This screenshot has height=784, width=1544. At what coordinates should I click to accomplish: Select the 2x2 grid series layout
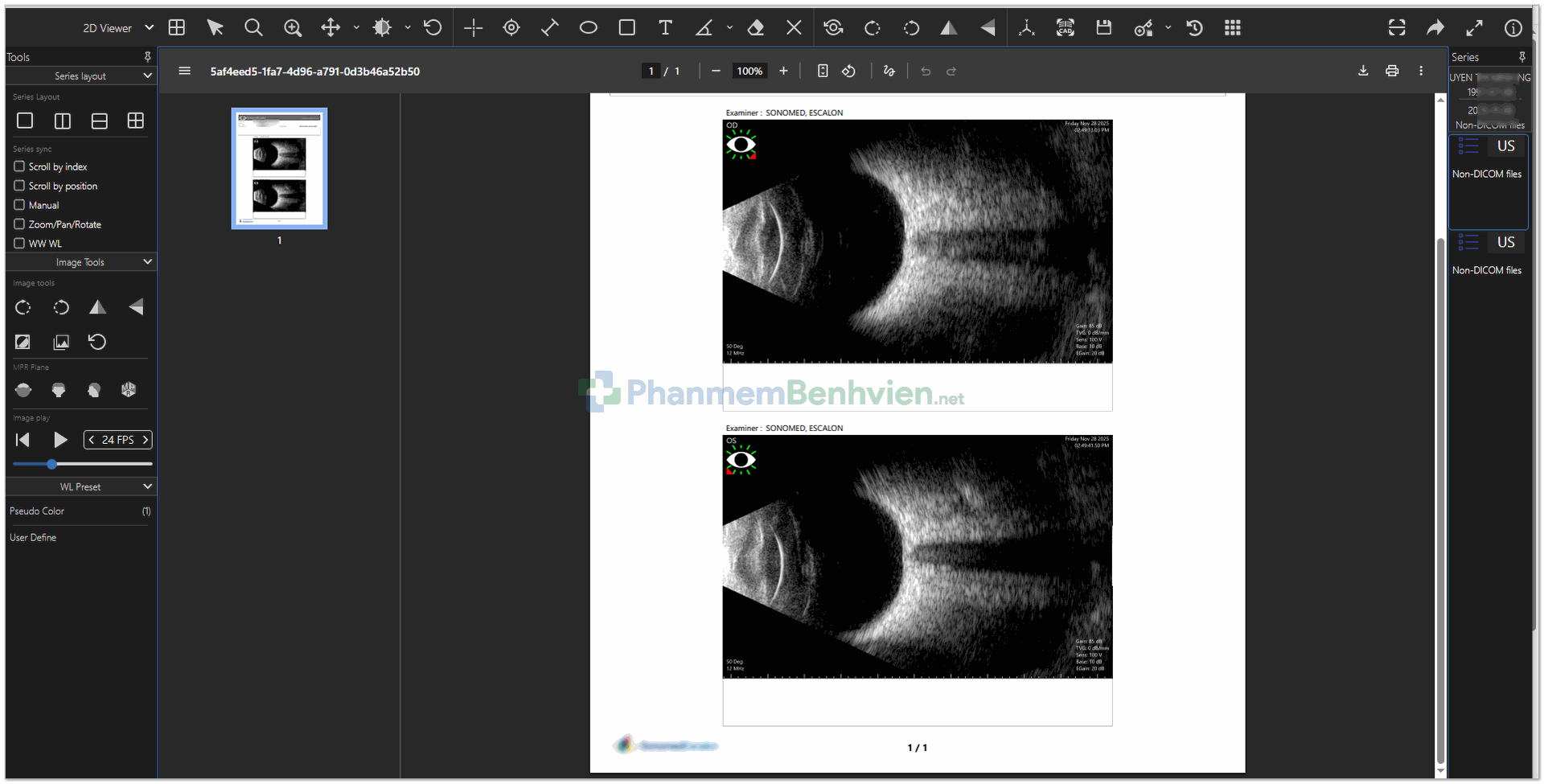135,121
